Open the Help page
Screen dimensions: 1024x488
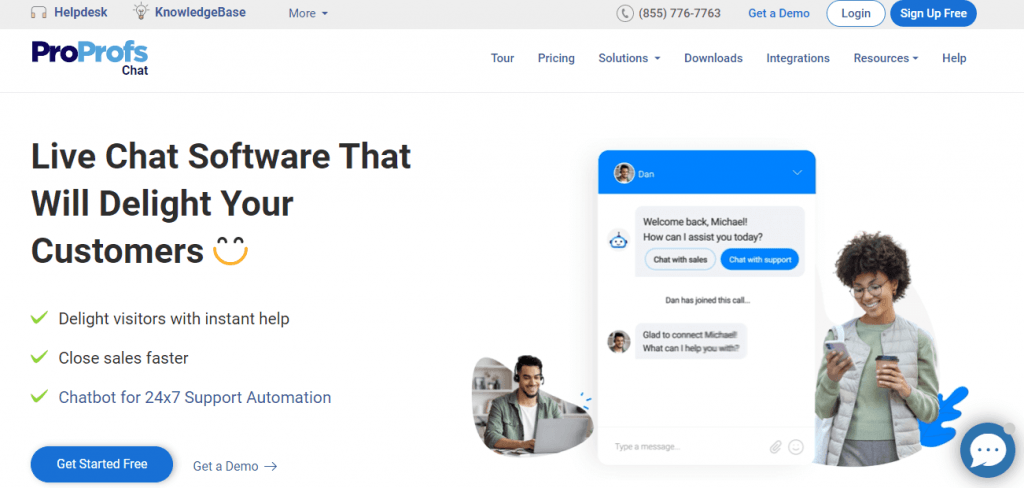(x=953, y=58)
